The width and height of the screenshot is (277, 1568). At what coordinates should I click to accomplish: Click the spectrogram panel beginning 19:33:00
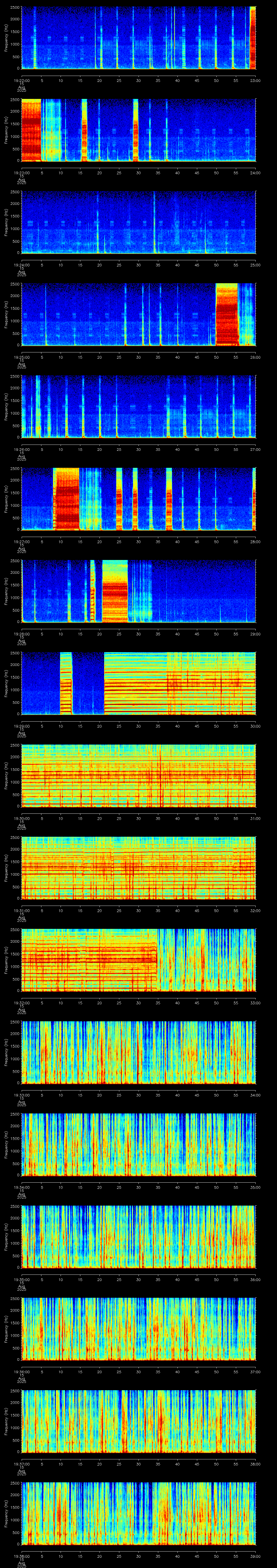[x=138, y=1052]
